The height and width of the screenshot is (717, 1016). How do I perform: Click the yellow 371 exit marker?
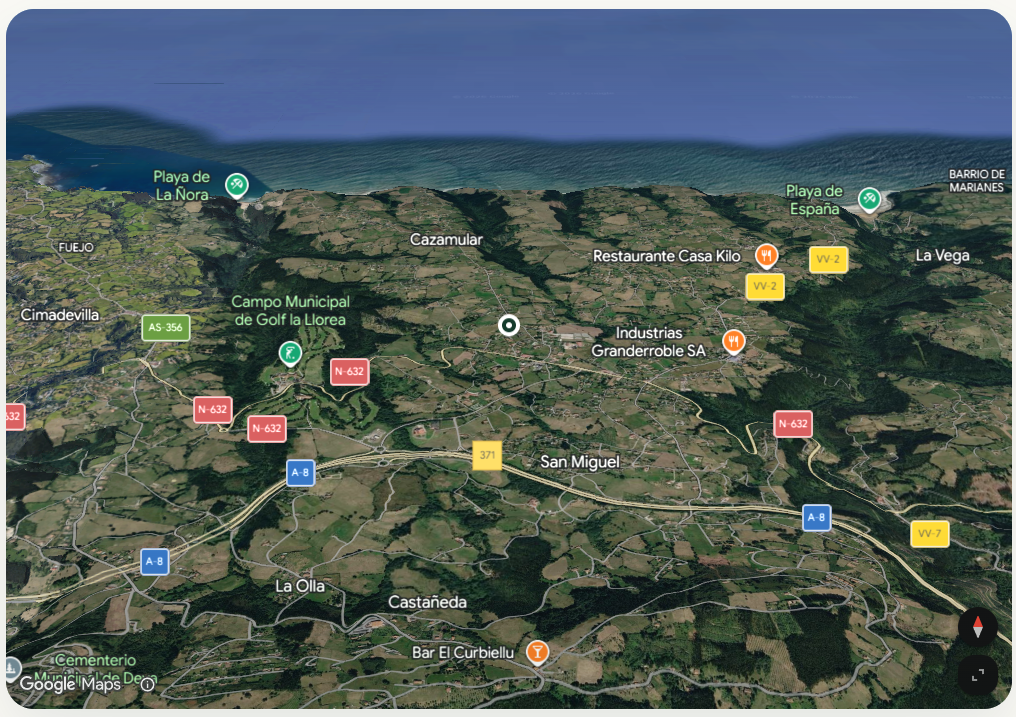pos(487,455)
